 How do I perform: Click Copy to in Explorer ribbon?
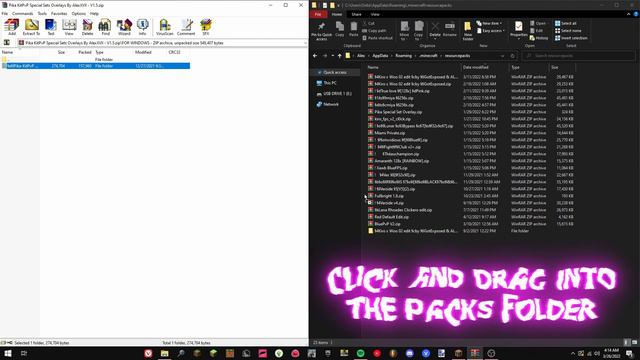click(419, 31)
